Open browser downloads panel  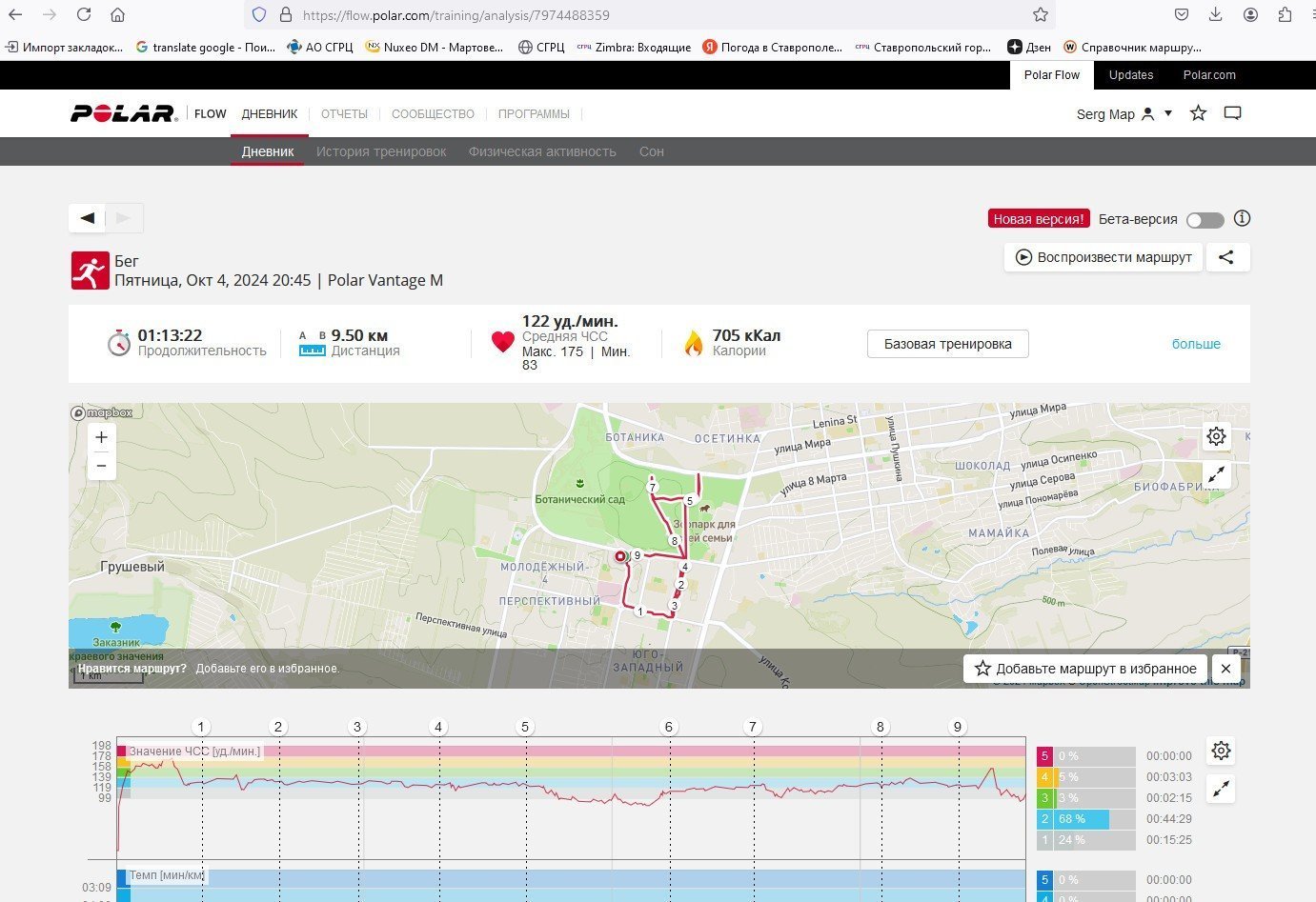(x=1215, y=14)
